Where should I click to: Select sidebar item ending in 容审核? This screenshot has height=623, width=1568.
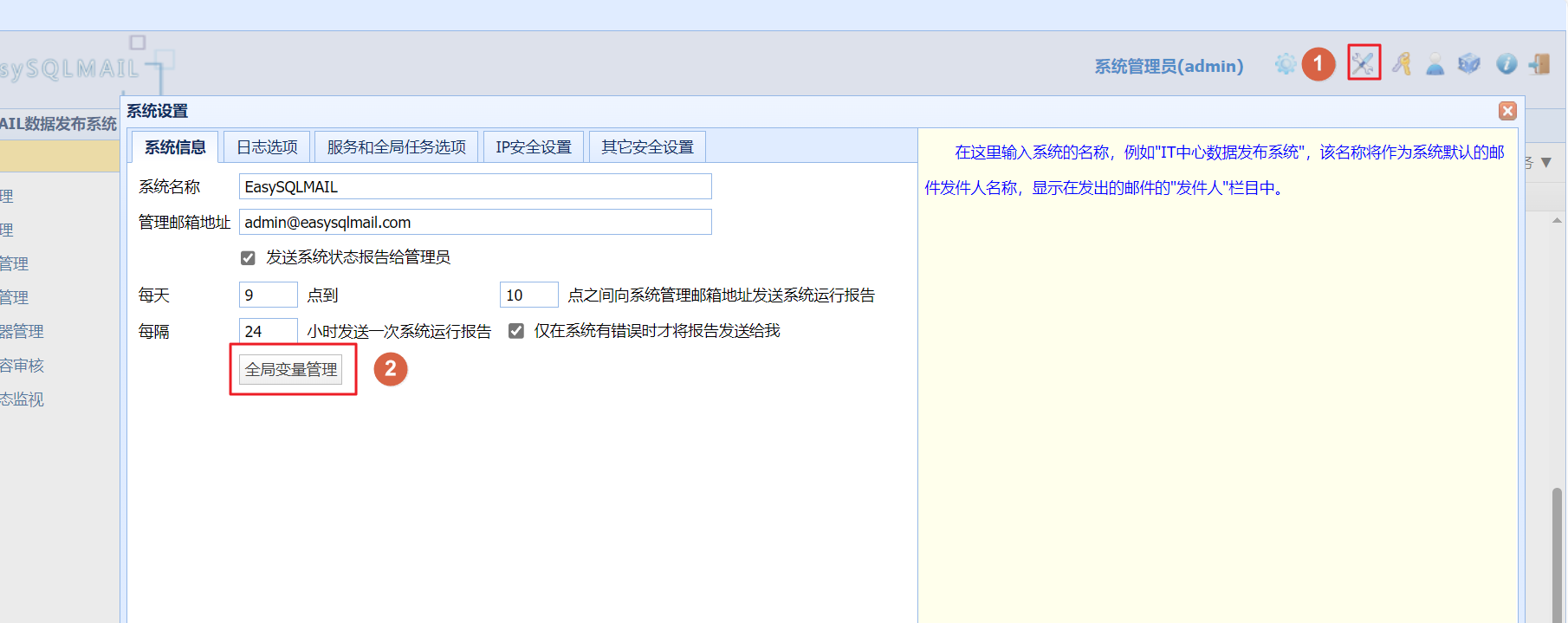point(22,366)
